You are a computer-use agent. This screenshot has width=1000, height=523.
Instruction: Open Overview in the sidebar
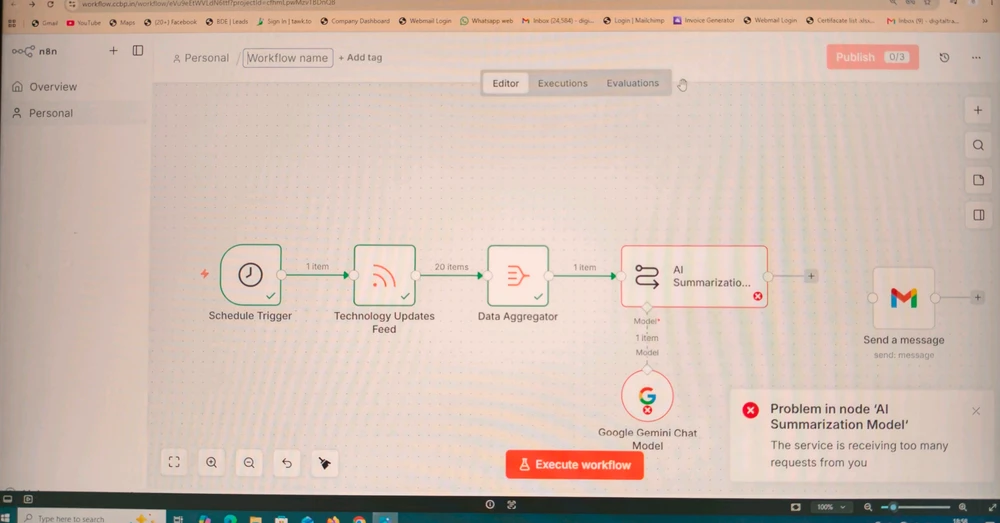pyautogui.click(x=45, y=87)
